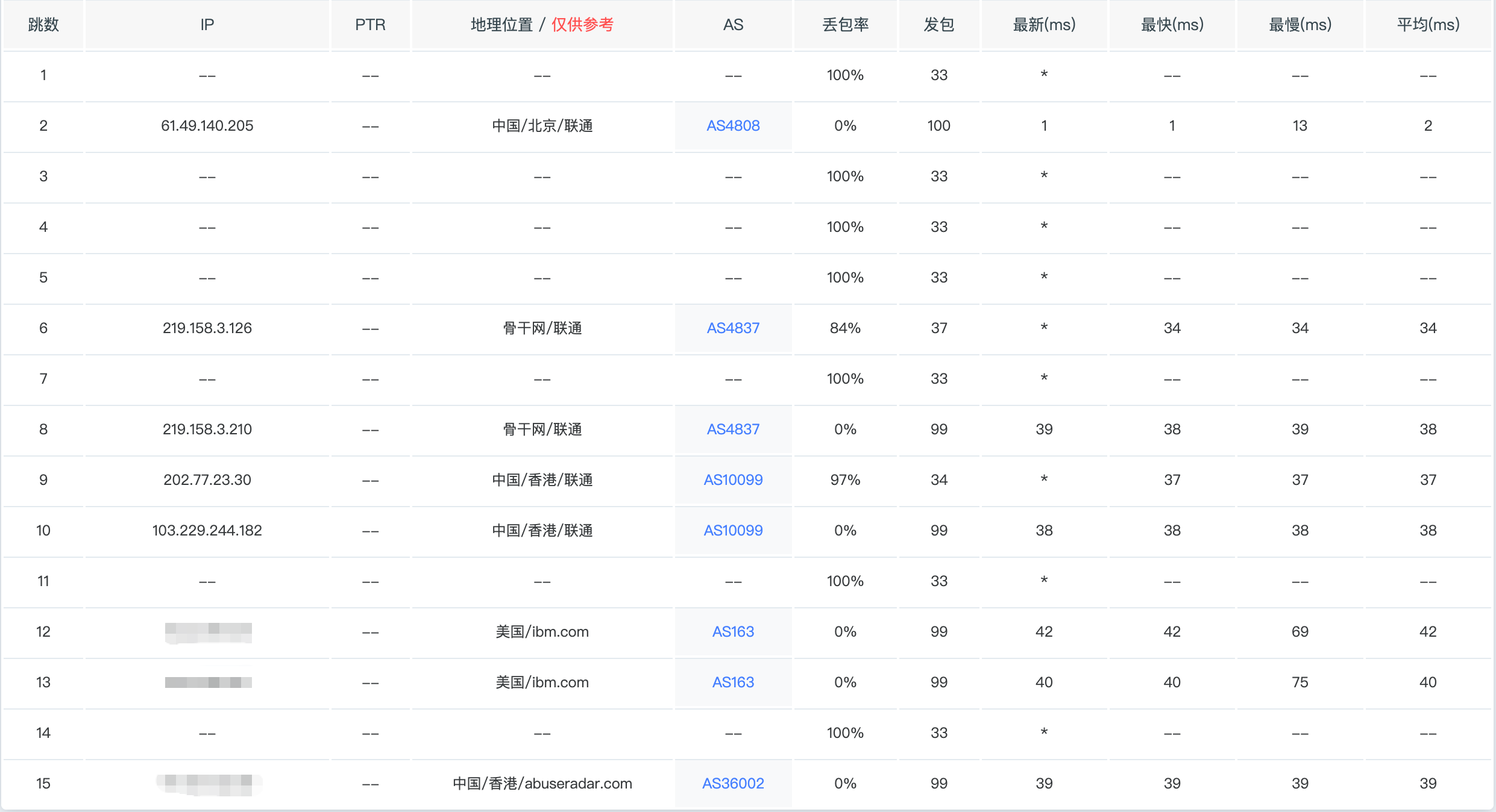The width and height of the screenshot is (1496, 812).
Task: Open AS4837 link for 219.158.3.210
Action: [x=733, y=429]
